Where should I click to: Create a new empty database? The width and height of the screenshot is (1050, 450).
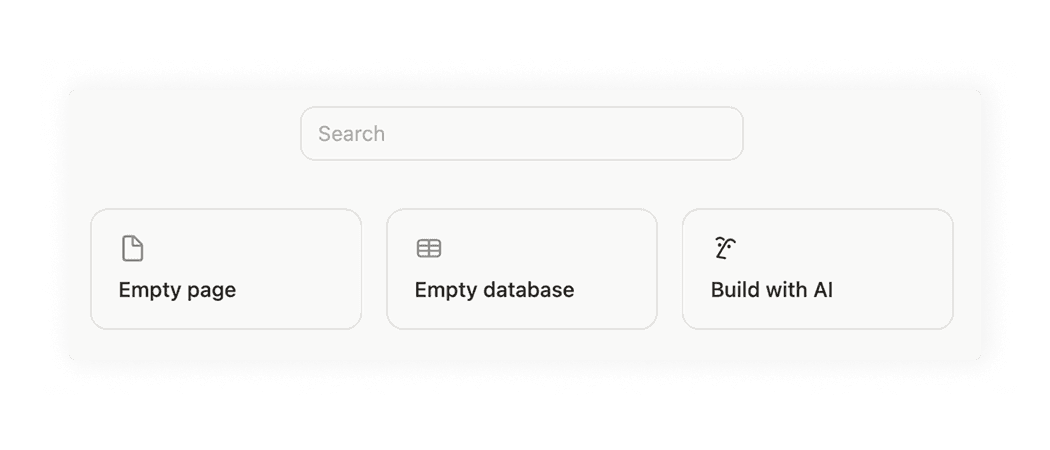point(521,269)
